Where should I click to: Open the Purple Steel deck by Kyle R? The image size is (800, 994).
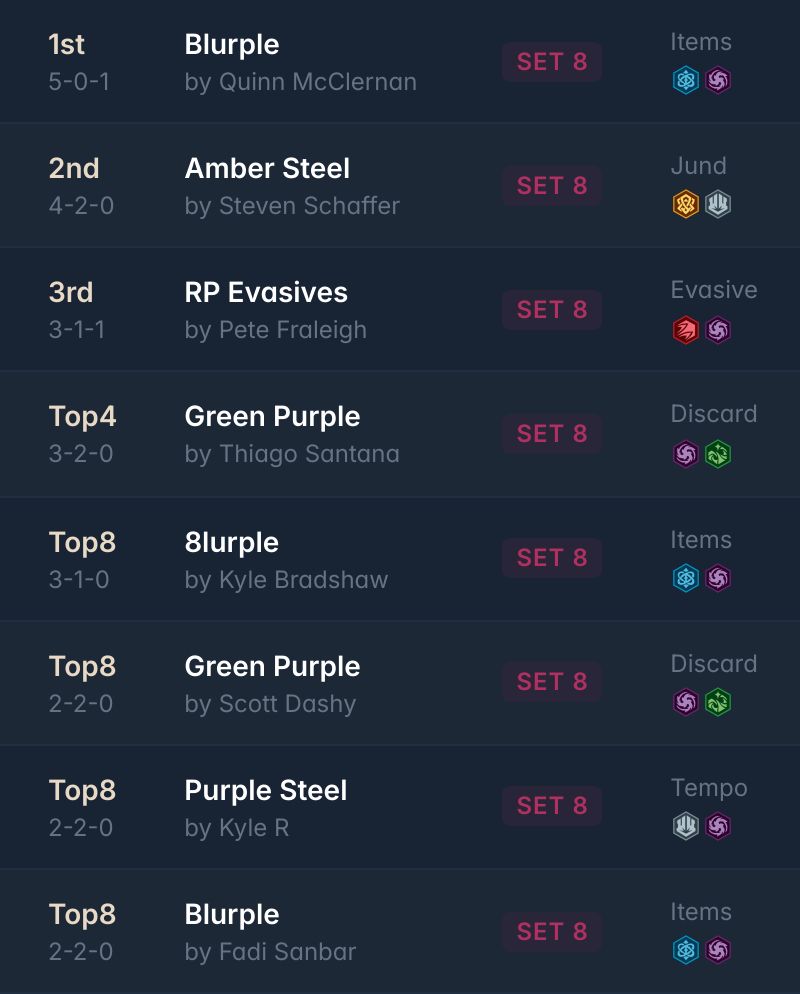click(x=266, y=791)
